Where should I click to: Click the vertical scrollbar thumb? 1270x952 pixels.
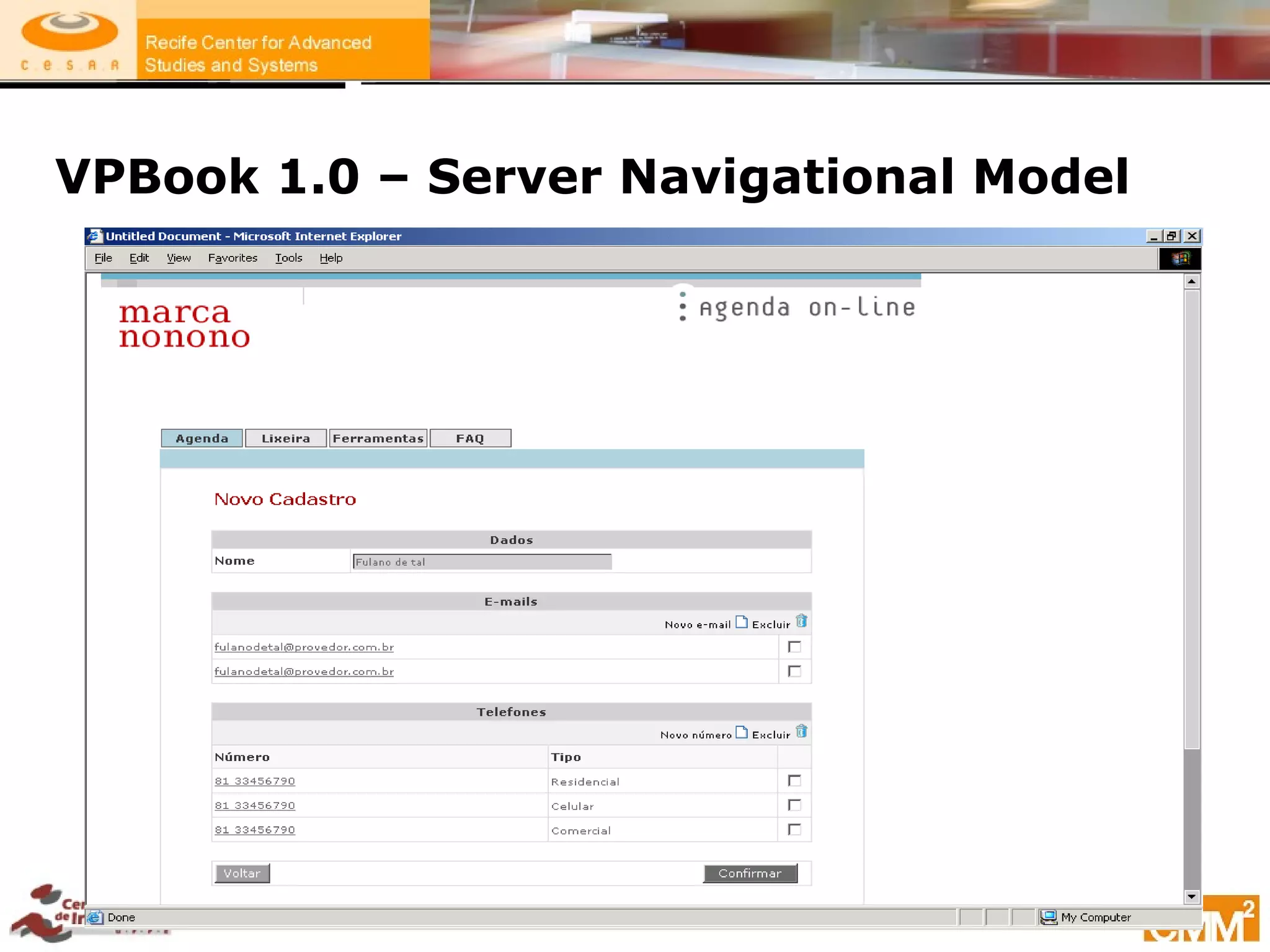pyautogui.click(x=1191, y=519)
